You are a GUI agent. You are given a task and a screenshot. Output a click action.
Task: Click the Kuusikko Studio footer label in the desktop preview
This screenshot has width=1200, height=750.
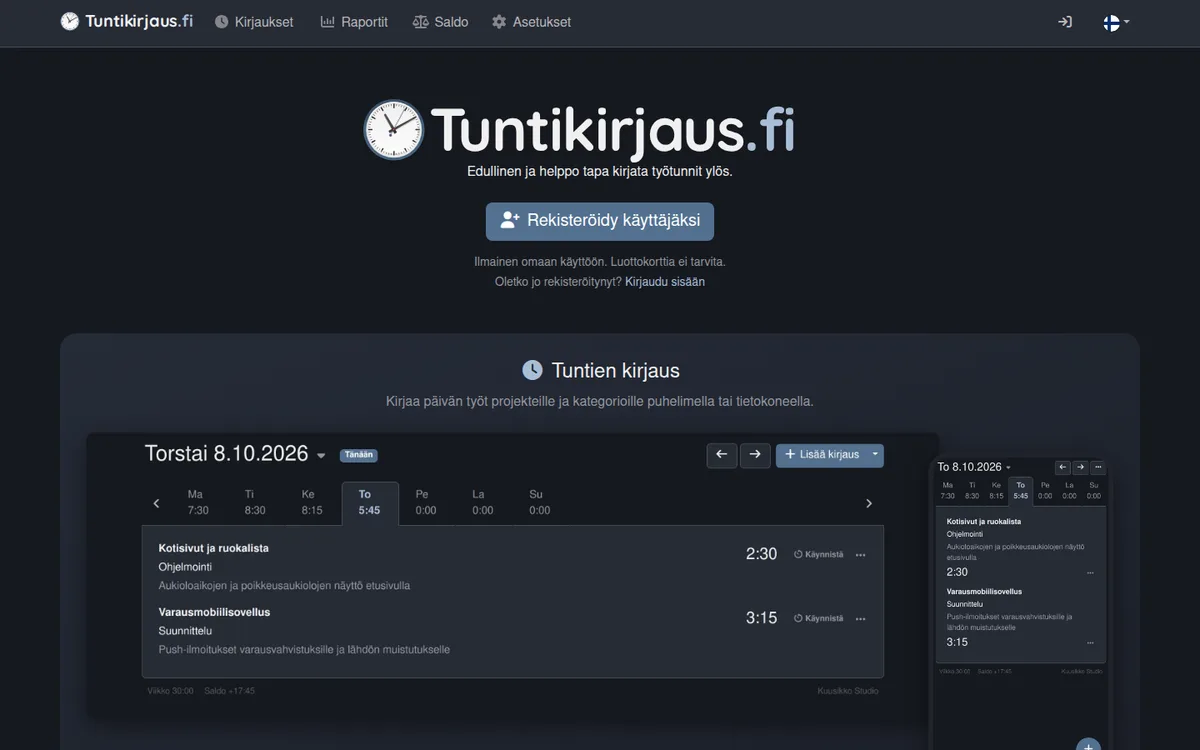coord(848,690)
